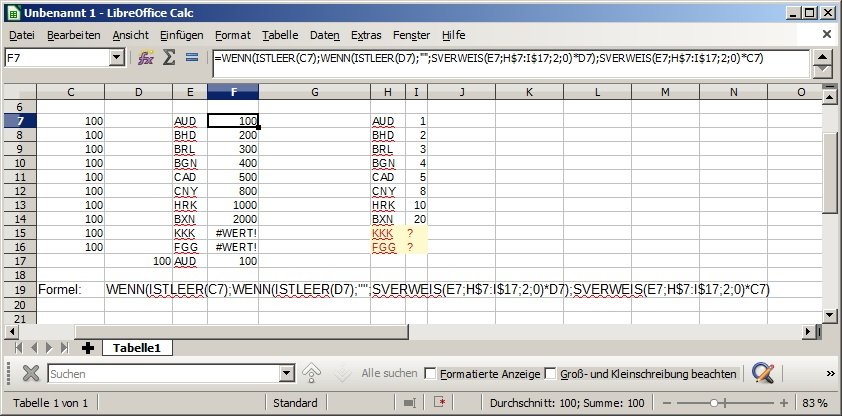Select the Tabelle1 sheet tab
Image resolution: width=842 pixels, height=416 pixels.
pos(137,348)
